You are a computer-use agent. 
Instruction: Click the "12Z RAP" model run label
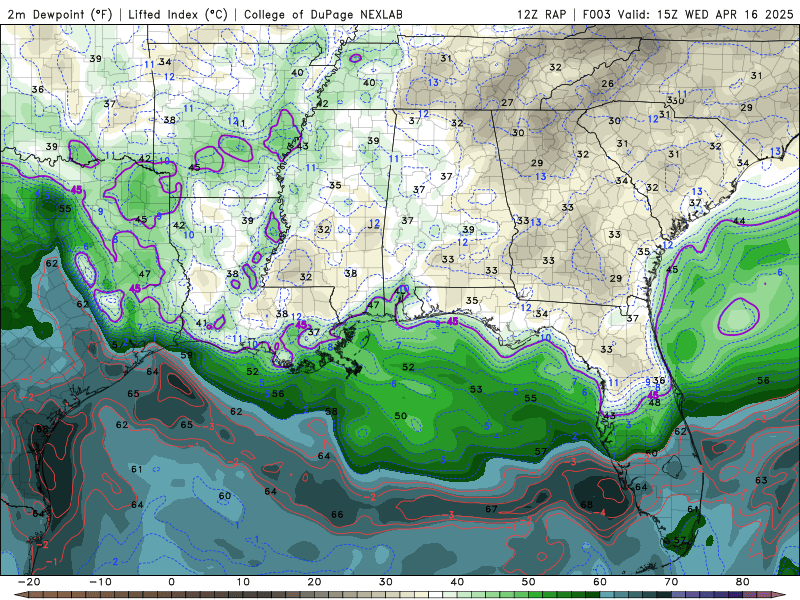(x=542, y=14)
